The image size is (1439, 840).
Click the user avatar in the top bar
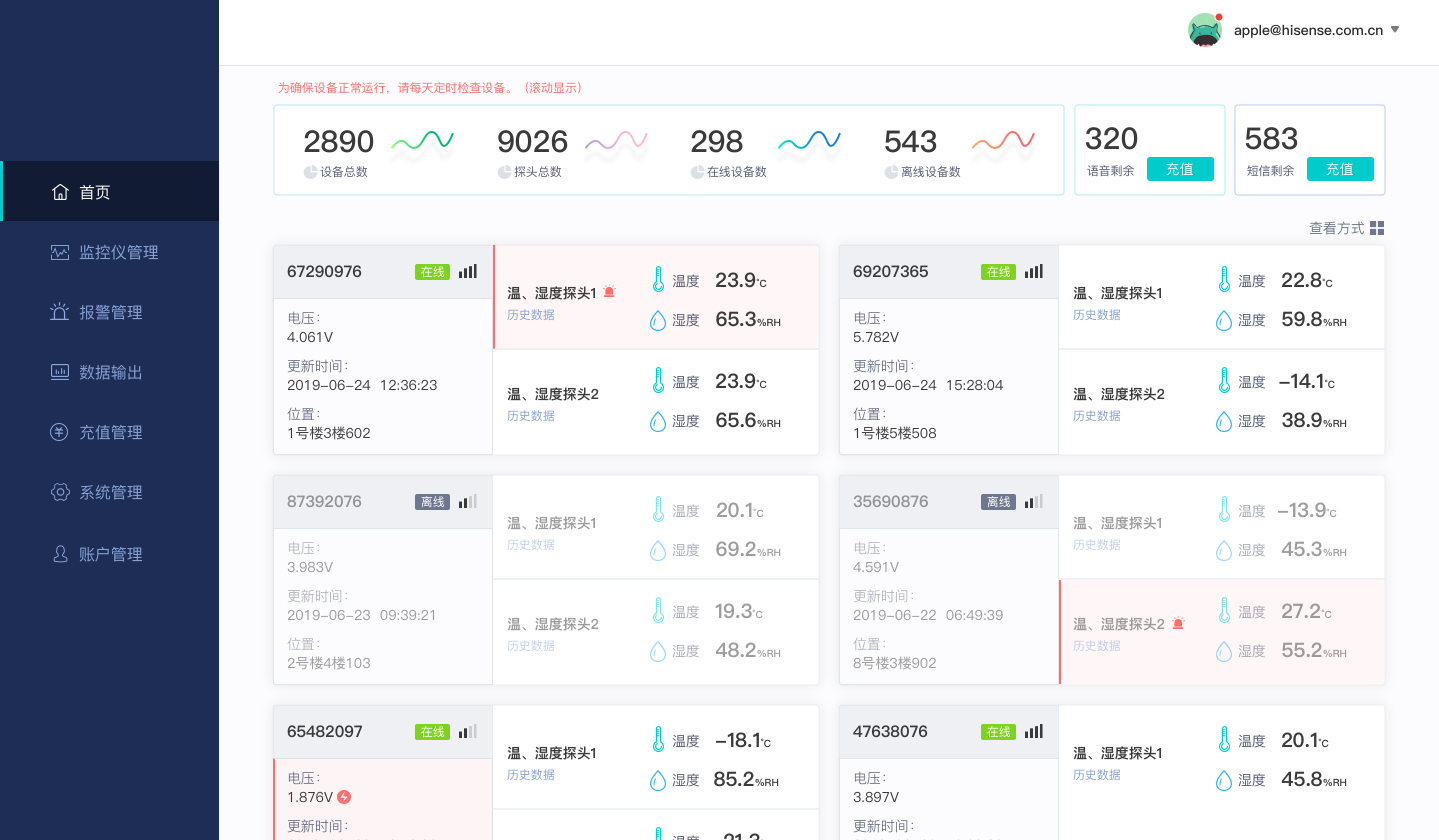(x=1205, y=30)
